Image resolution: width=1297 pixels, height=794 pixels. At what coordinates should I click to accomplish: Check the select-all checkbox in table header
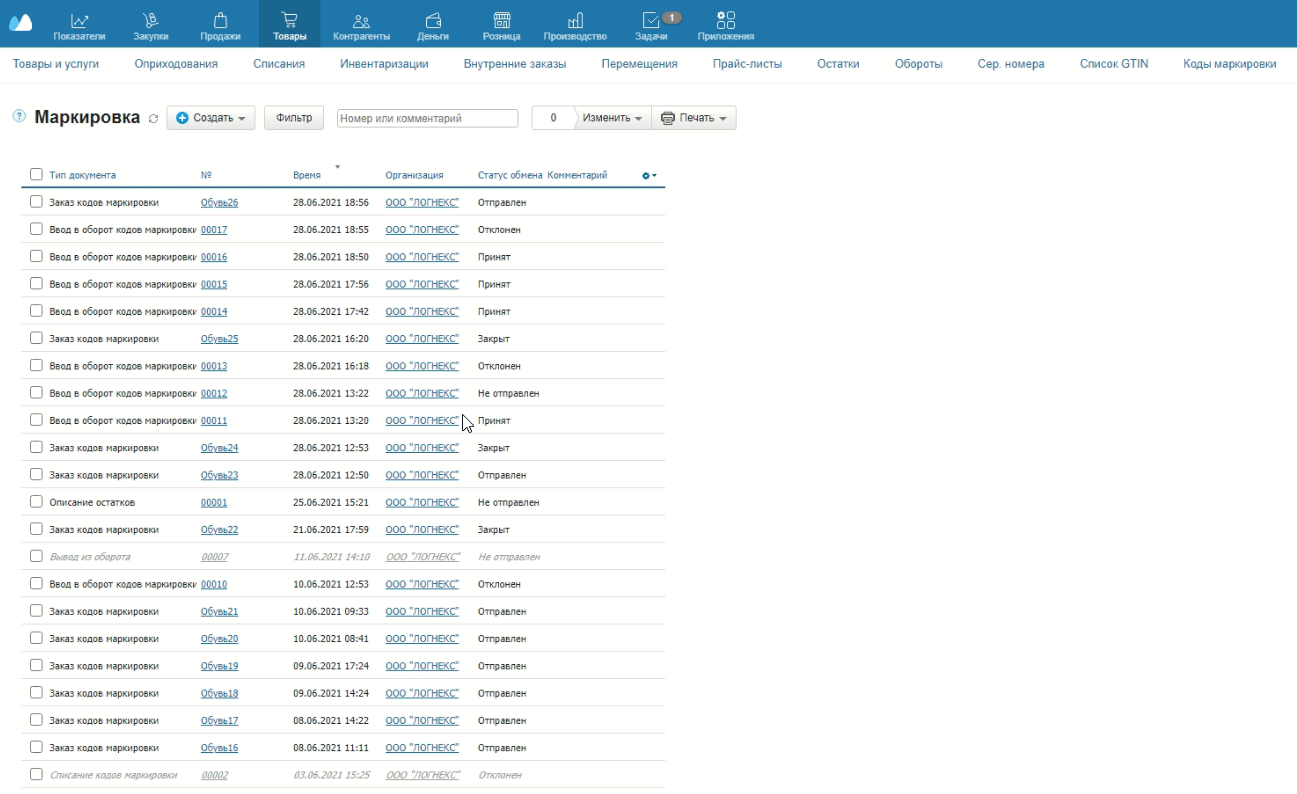[x=36, y=175]
